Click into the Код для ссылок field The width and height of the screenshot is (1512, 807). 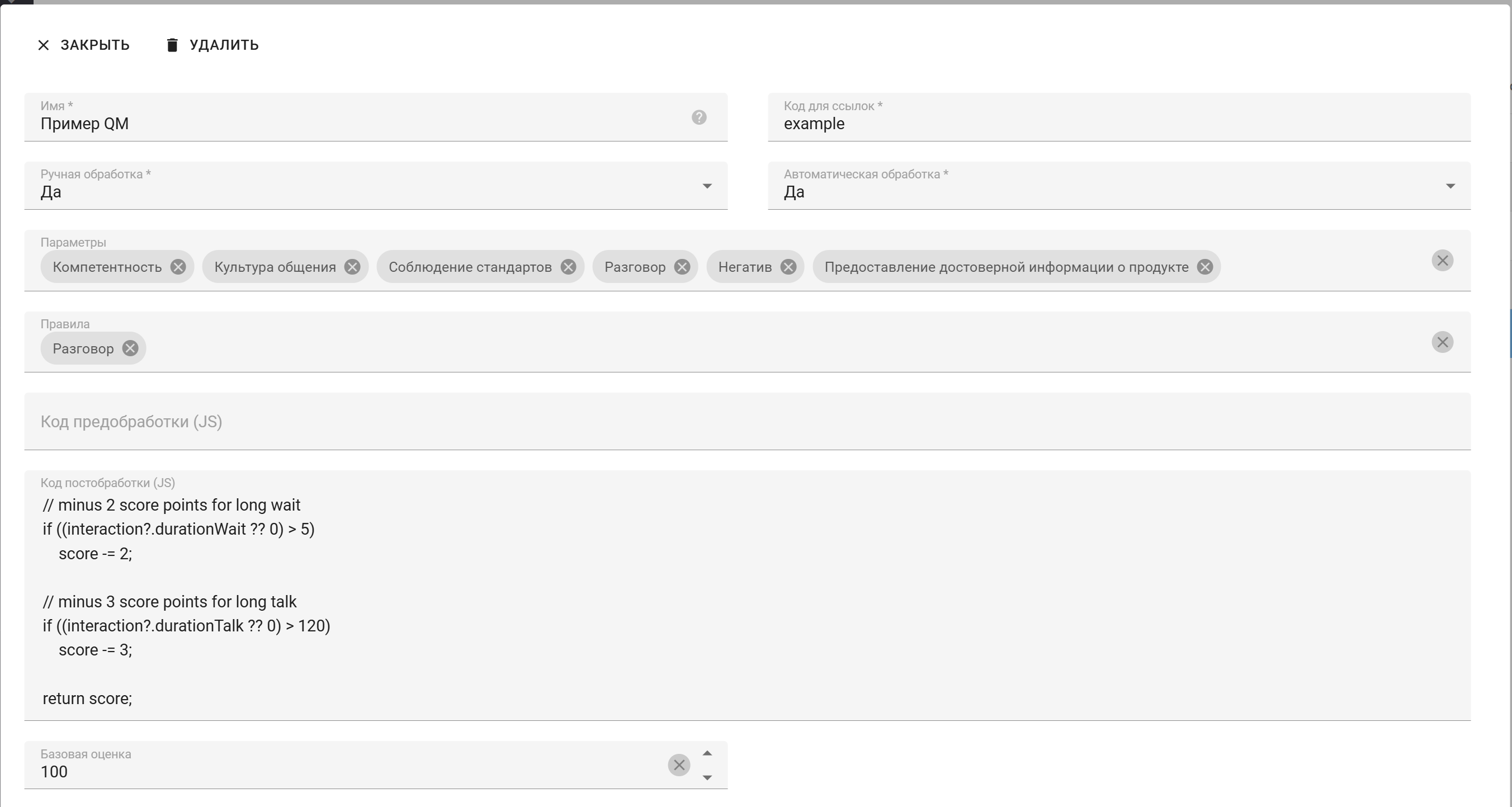[x=1115, y=124]
